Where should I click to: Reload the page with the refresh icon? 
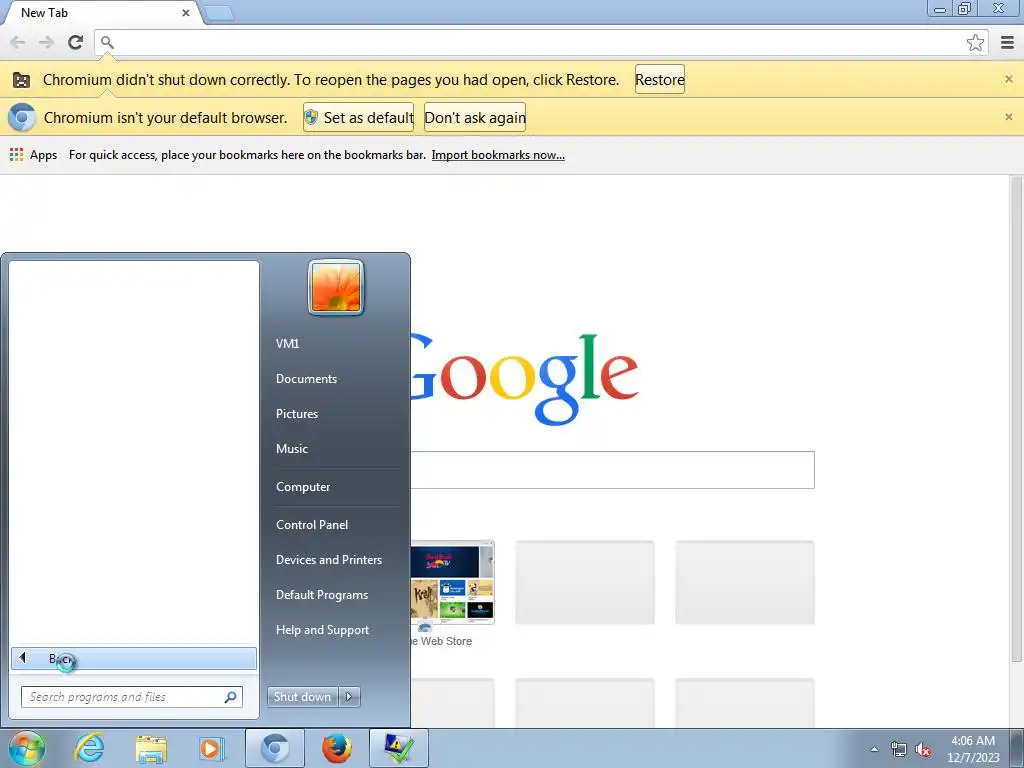click(x=76, y=42)
